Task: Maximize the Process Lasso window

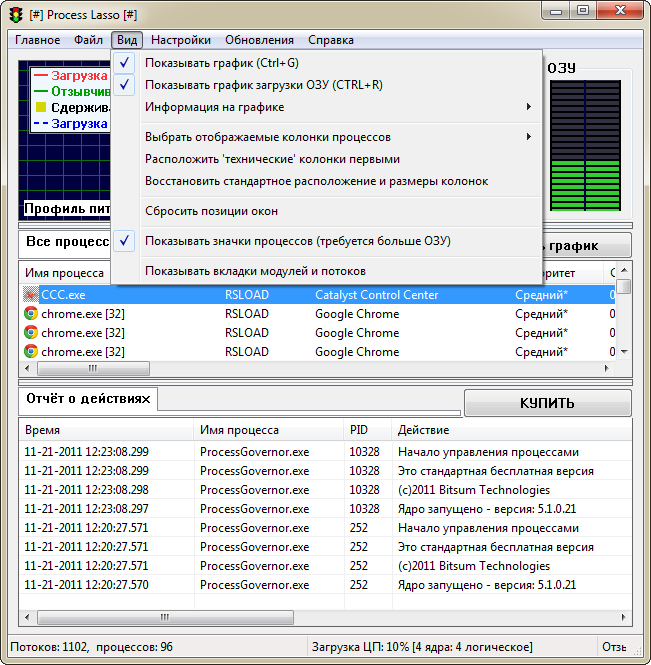Action: [583, 10]
